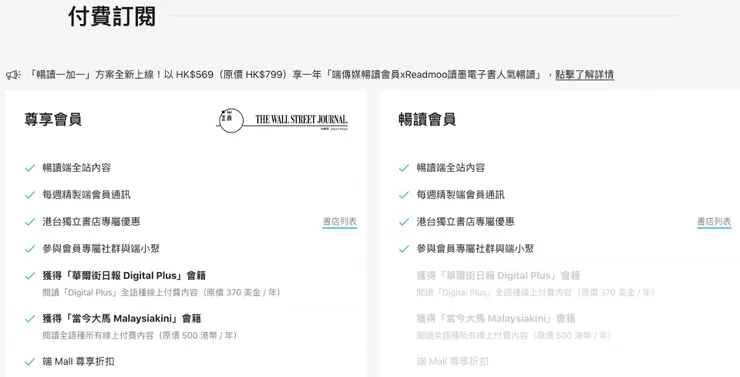Click the Wall Street Journal logo
Viewport: 740px width, 377px height.
click(301, 120)
